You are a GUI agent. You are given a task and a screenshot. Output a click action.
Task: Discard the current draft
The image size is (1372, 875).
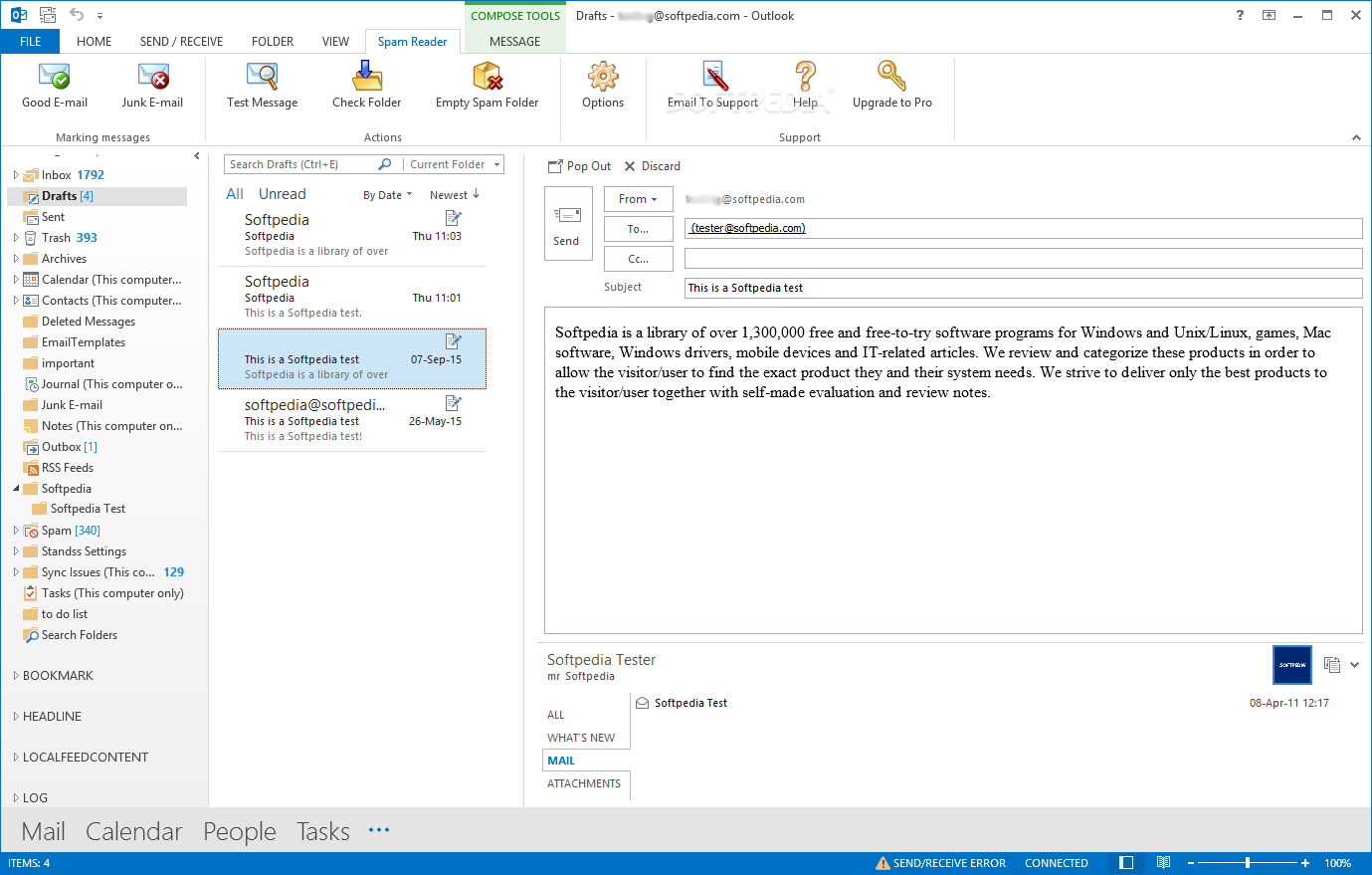[x=653, y=166]
